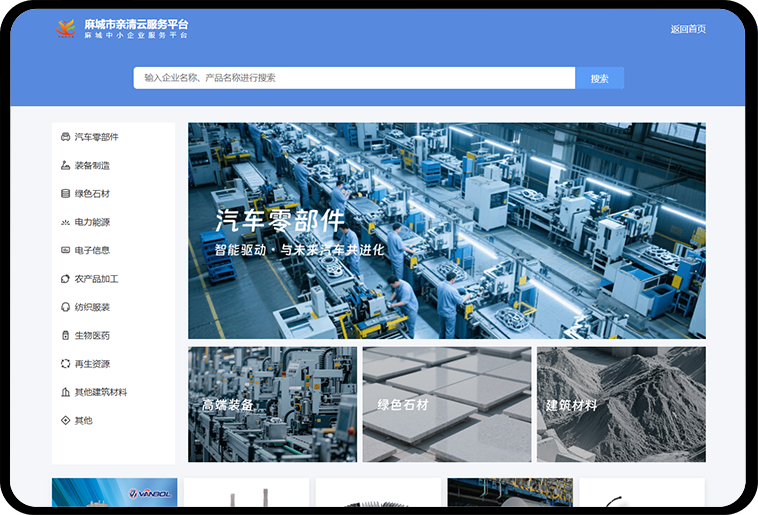The width and height of the screenshot is (758, 515).
Task: Focus the enterprise name search field
Action: tap(354, 78)
